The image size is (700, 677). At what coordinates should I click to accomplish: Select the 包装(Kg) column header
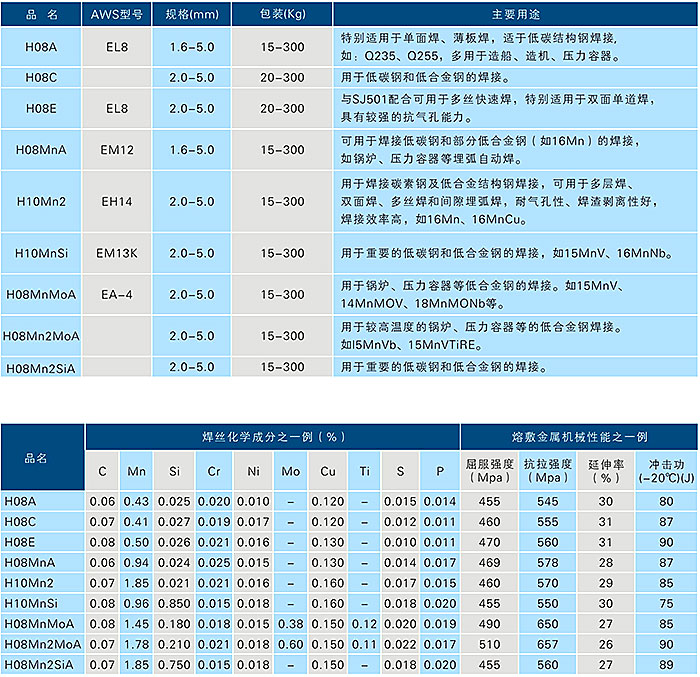282,14
